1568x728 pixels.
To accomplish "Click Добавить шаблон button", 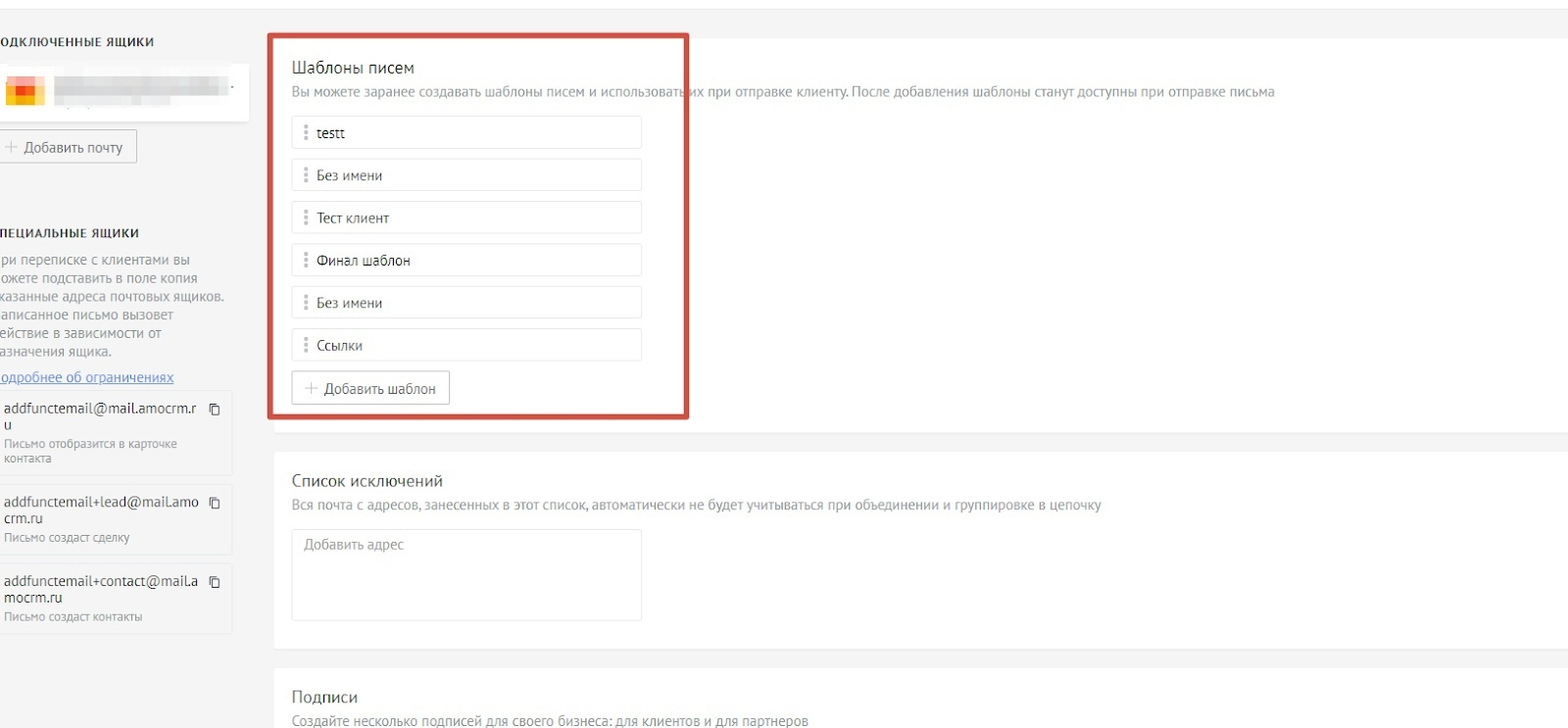I will pyautogui.click(x=370, y=388).
